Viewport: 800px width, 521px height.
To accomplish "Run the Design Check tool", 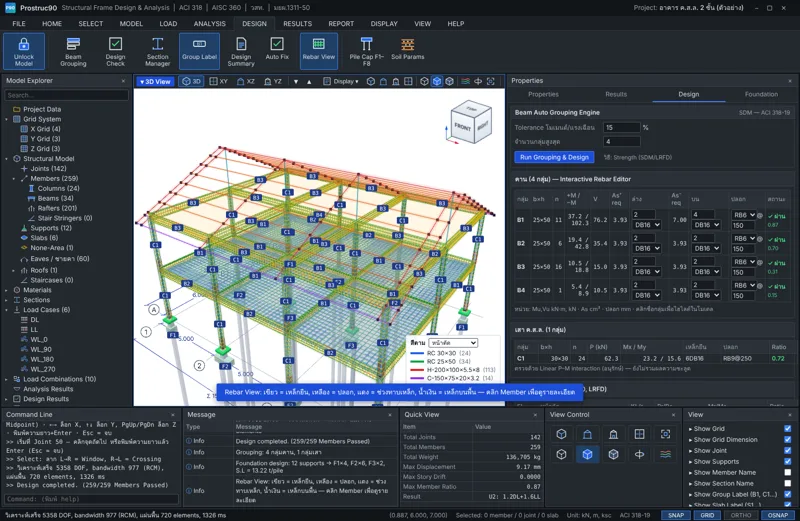I will tap(115, 51).
